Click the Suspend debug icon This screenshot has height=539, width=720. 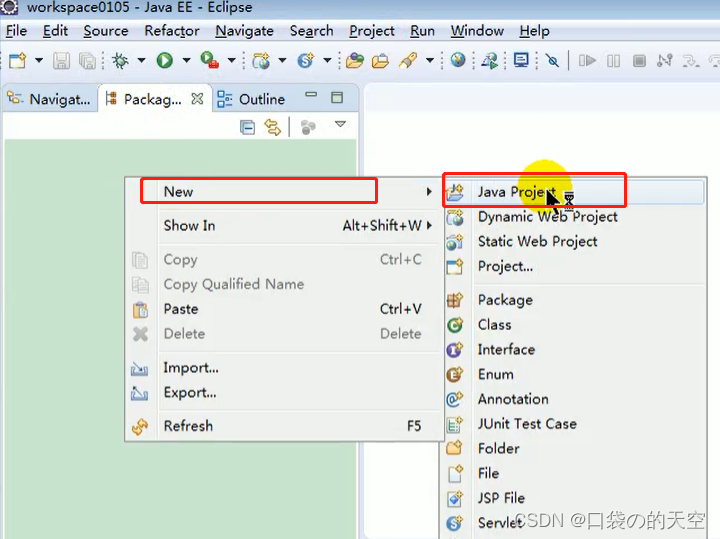coord(613,61)
